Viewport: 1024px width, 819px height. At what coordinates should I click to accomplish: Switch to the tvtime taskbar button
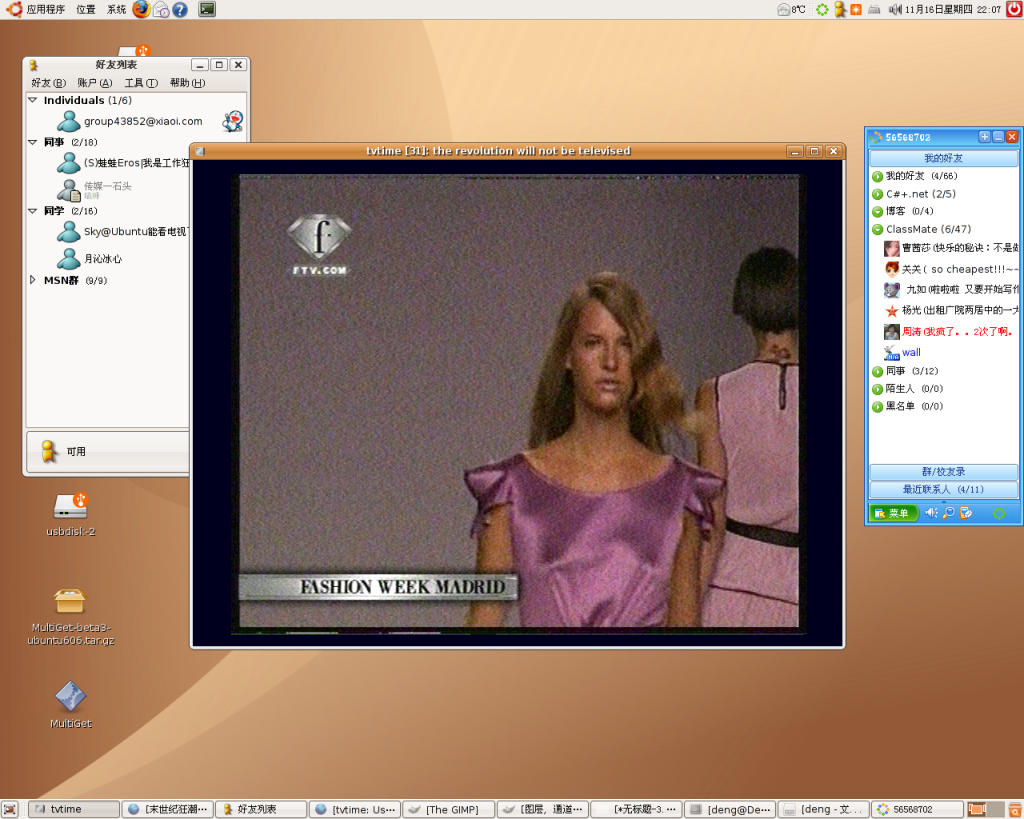75,809
